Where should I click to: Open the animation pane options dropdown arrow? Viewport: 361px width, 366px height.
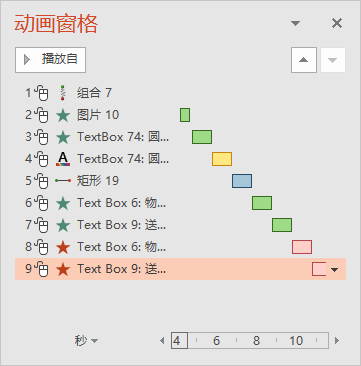click(x=295, y=23)
